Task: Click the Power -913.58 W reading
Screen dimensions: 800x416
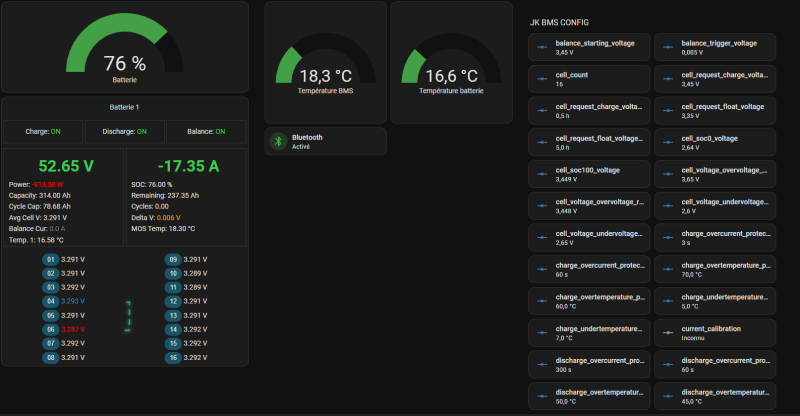Action: point(36,184)
